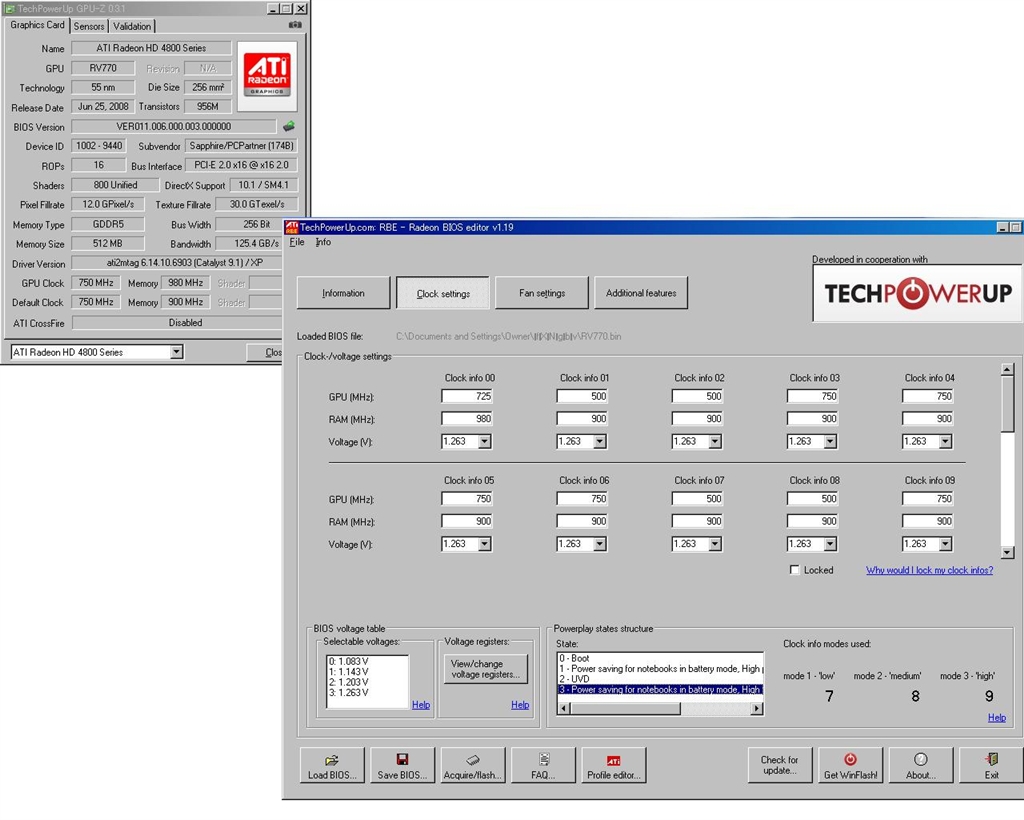
Task: Click View/change voltage registers button
Action: coord(485,669)
